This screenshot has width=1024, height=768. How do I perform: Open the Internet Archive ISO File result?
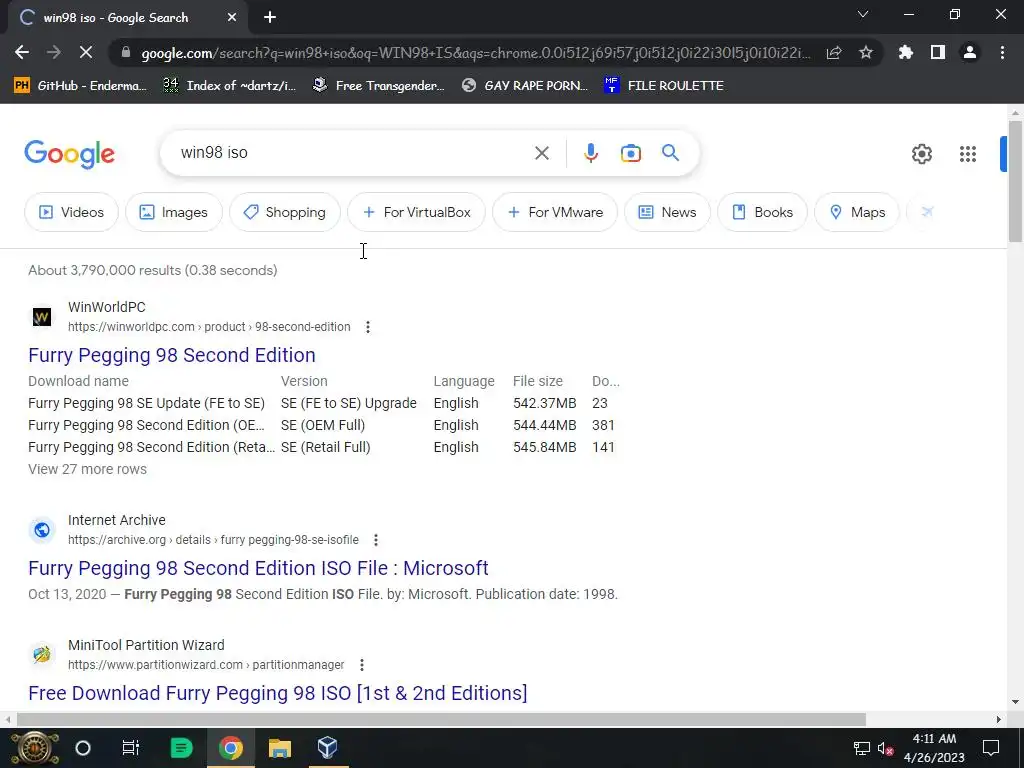pyautogui.click(x=258, y=568)
